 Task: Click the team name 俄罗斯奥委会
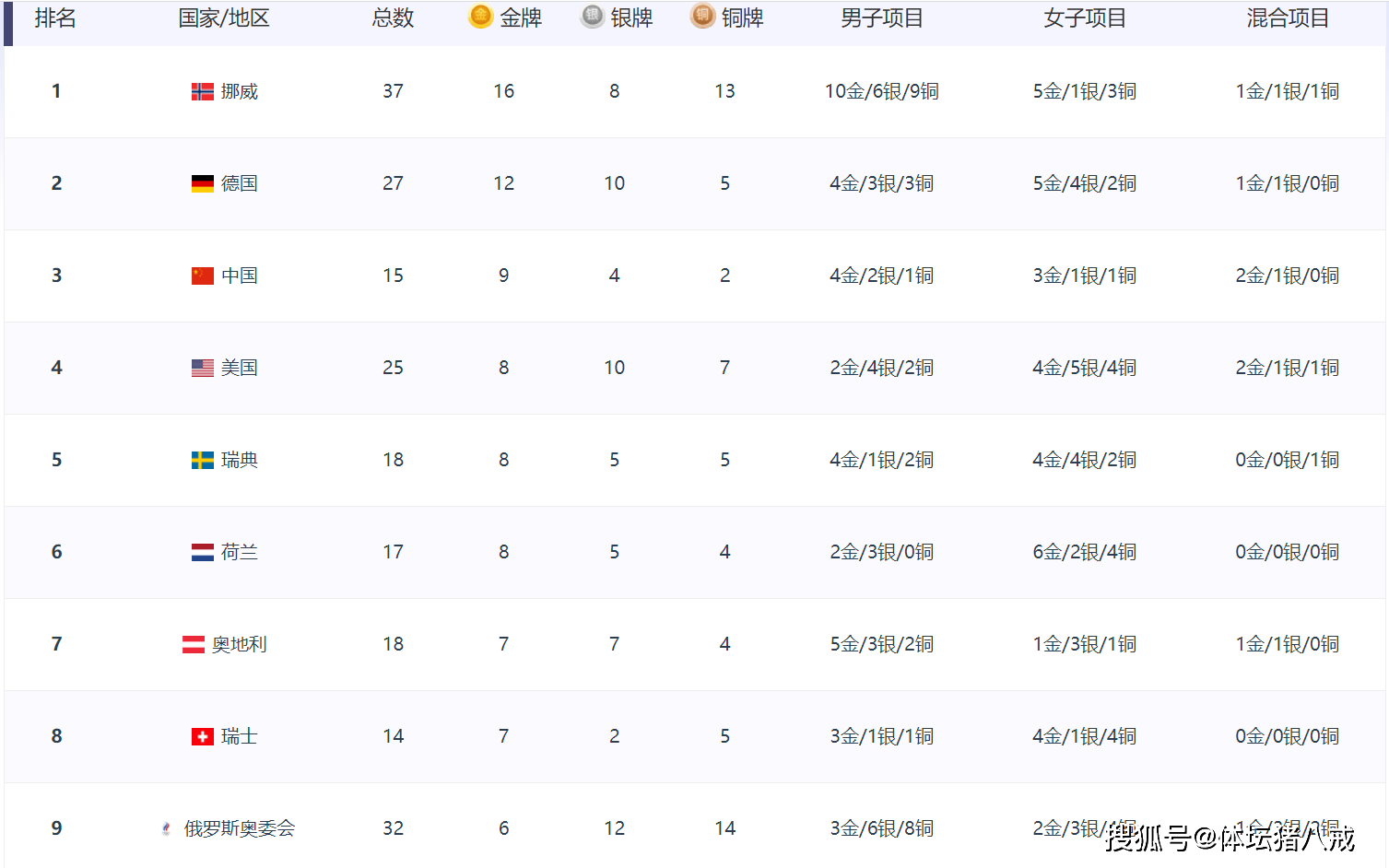click(x=240, y=828)
